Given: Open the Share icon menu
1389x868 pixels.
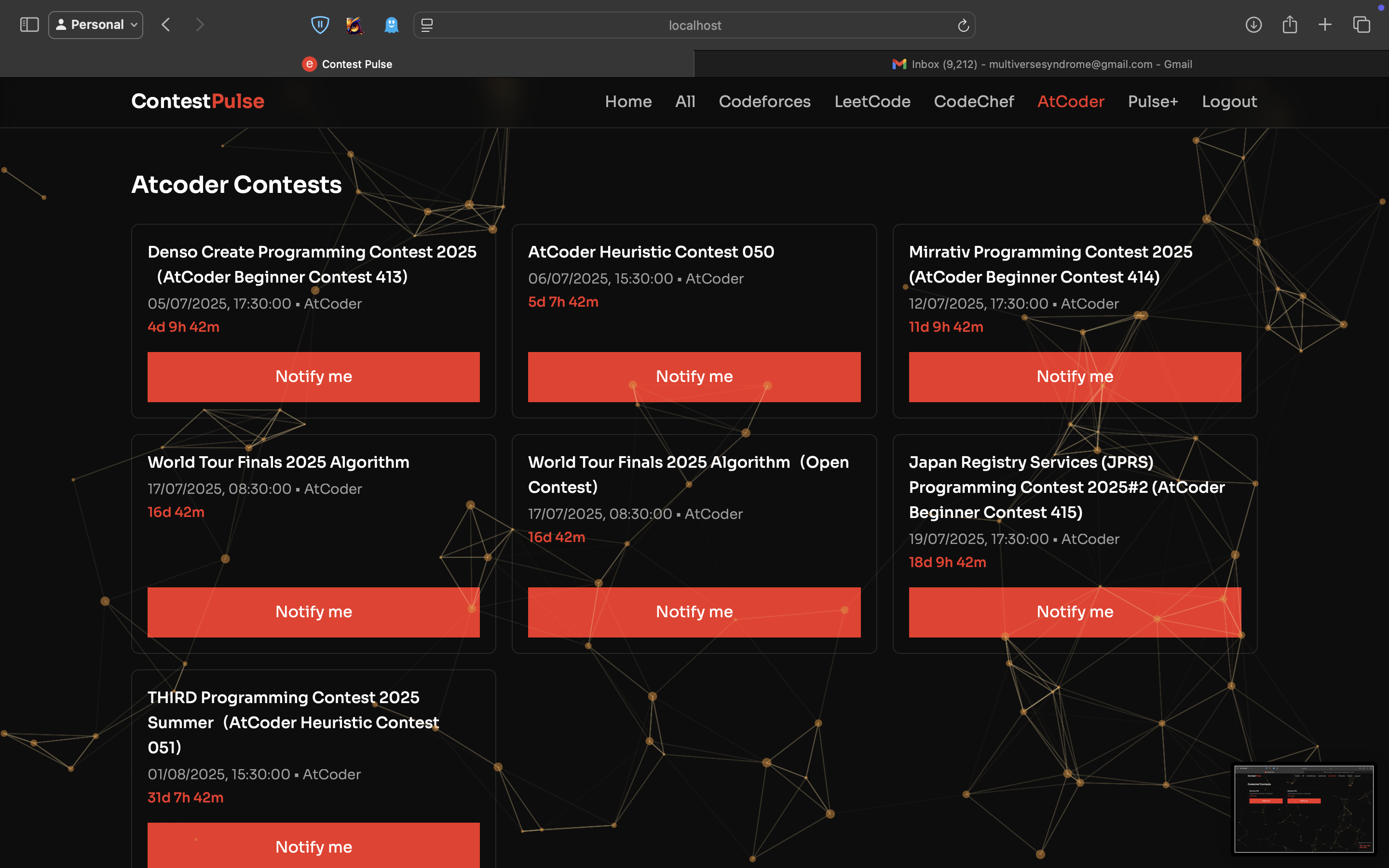Looking at the screenshot, I should (1290, 25).
